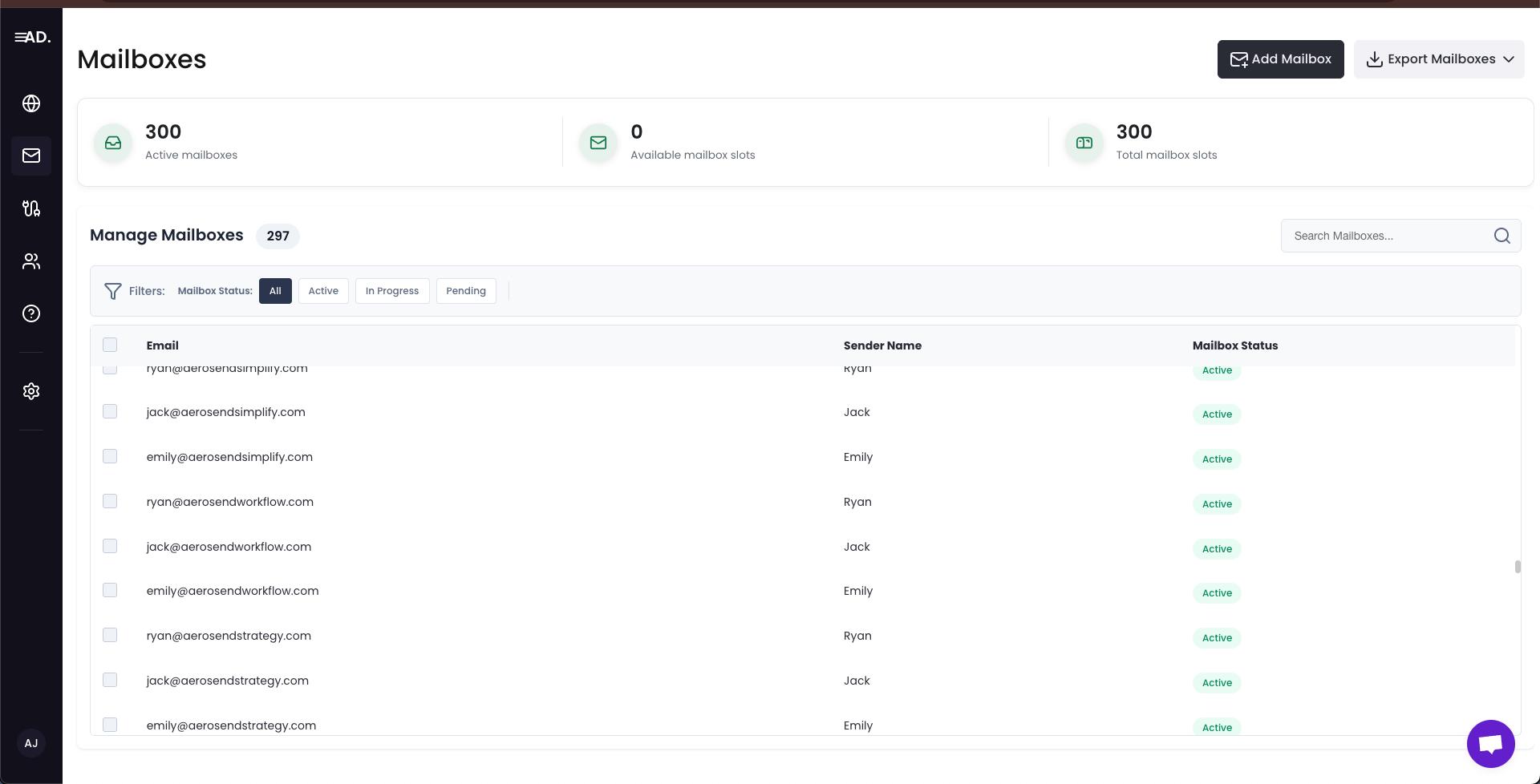The width and height of the screenshot is (1540, 784).
Task: Click the Add Mailbox button
Action: pos(1280,59)
